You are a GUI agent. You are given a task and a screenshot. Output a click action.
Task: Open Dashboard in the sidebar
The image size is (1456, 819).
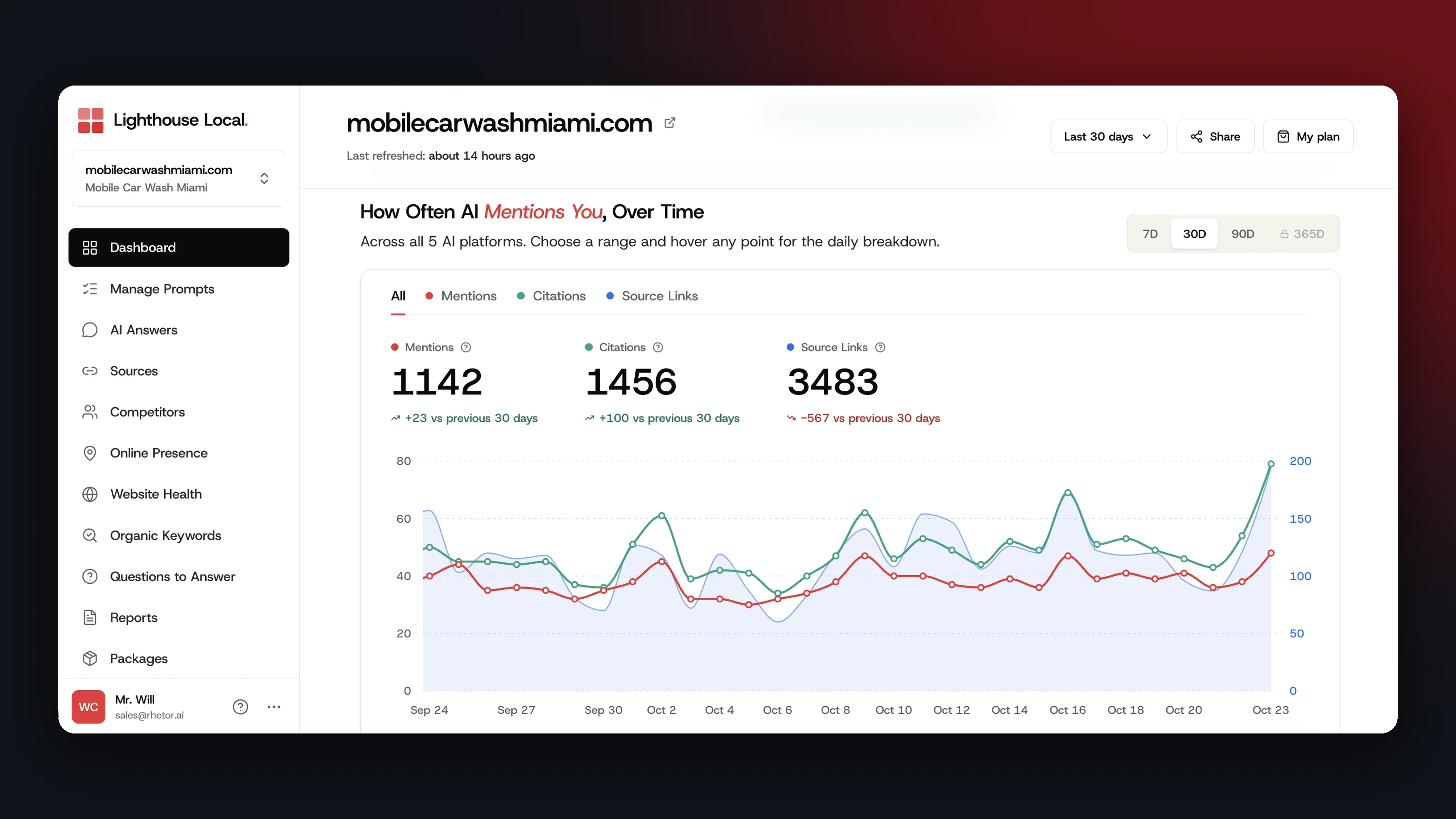[x=179, y=248]
